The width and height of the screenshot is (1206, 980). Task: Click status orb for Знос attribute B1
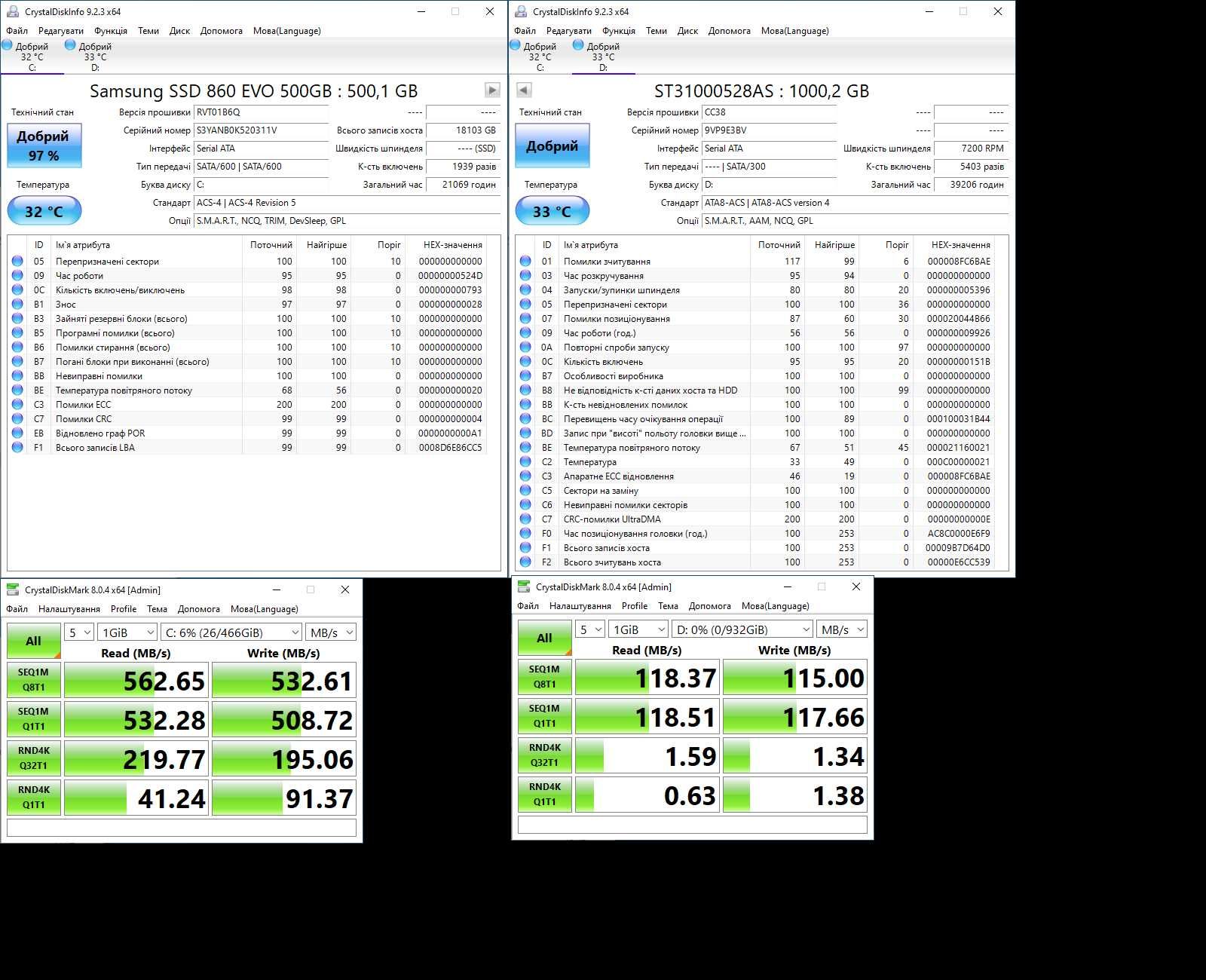click(x=17, y=305)
